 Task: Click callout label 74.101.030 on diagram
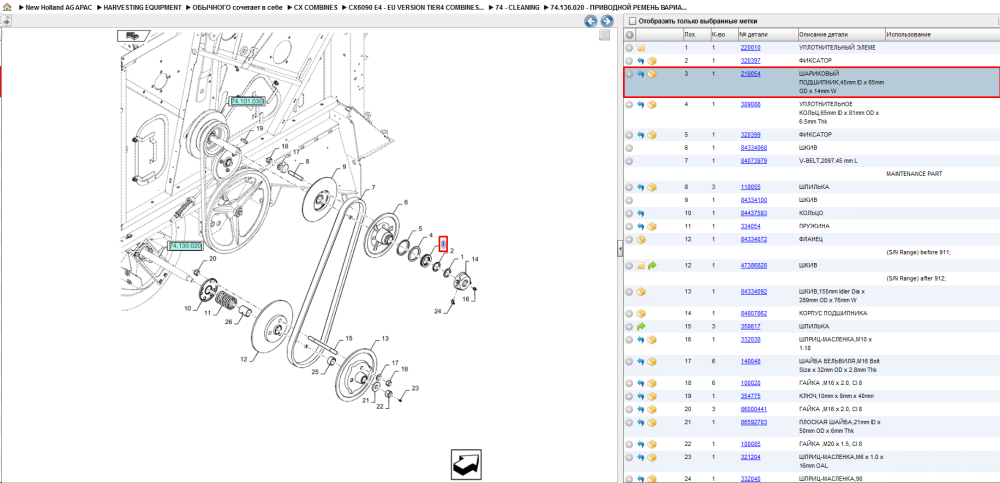pyautogui.click(x=247, y=101)
